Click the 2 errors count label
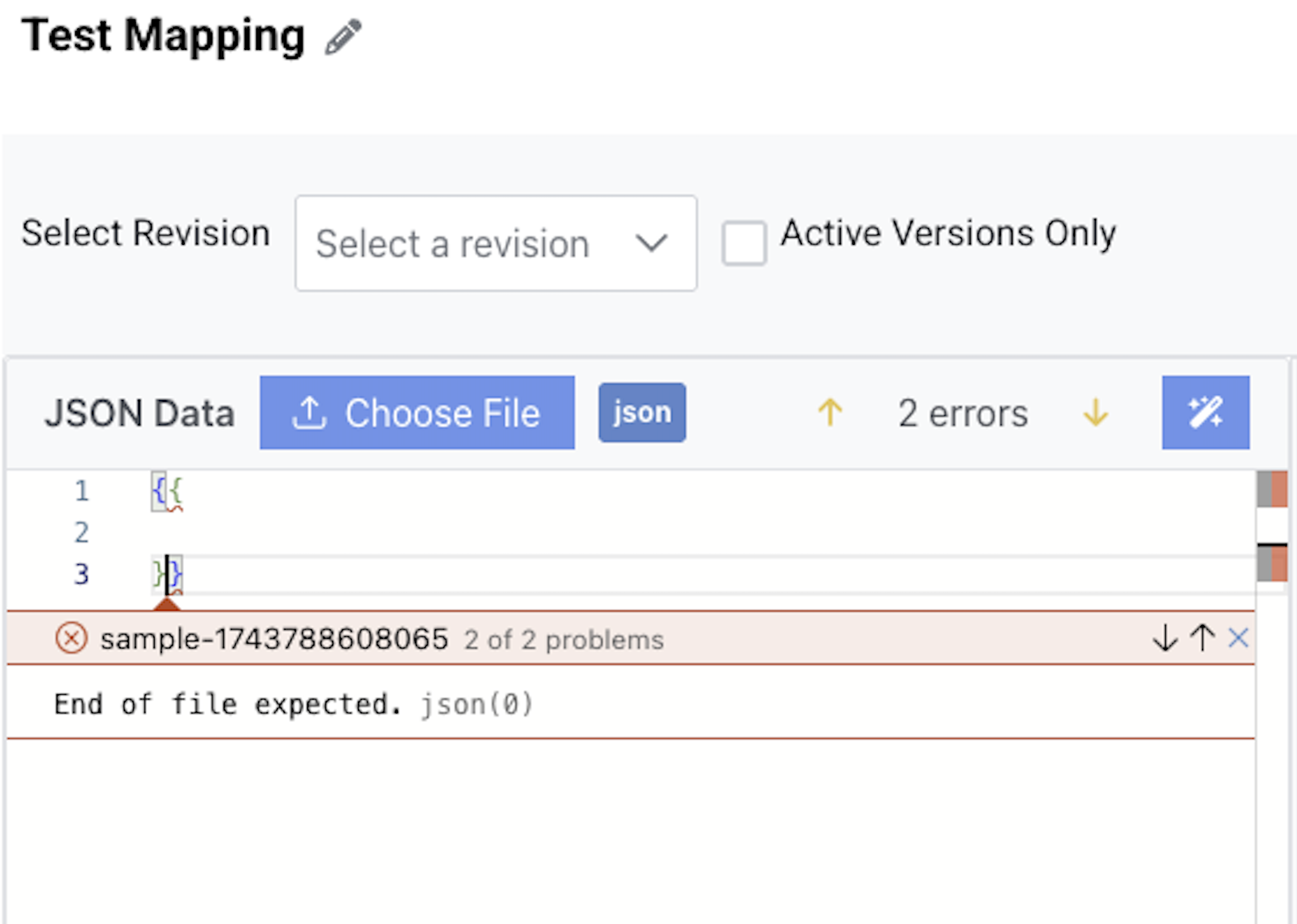Viewport: 1297px width, 924px height. tap(963, 414)
